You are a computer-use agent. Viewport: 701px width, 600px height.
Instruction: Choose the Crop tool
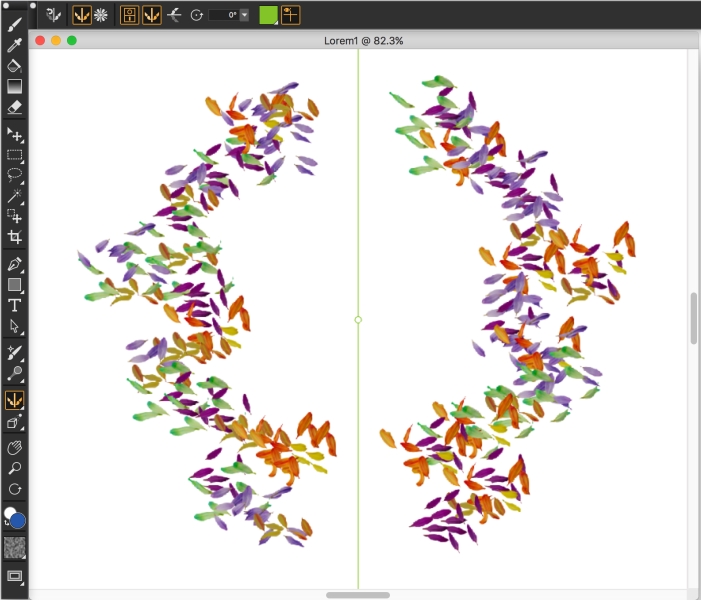15,237
